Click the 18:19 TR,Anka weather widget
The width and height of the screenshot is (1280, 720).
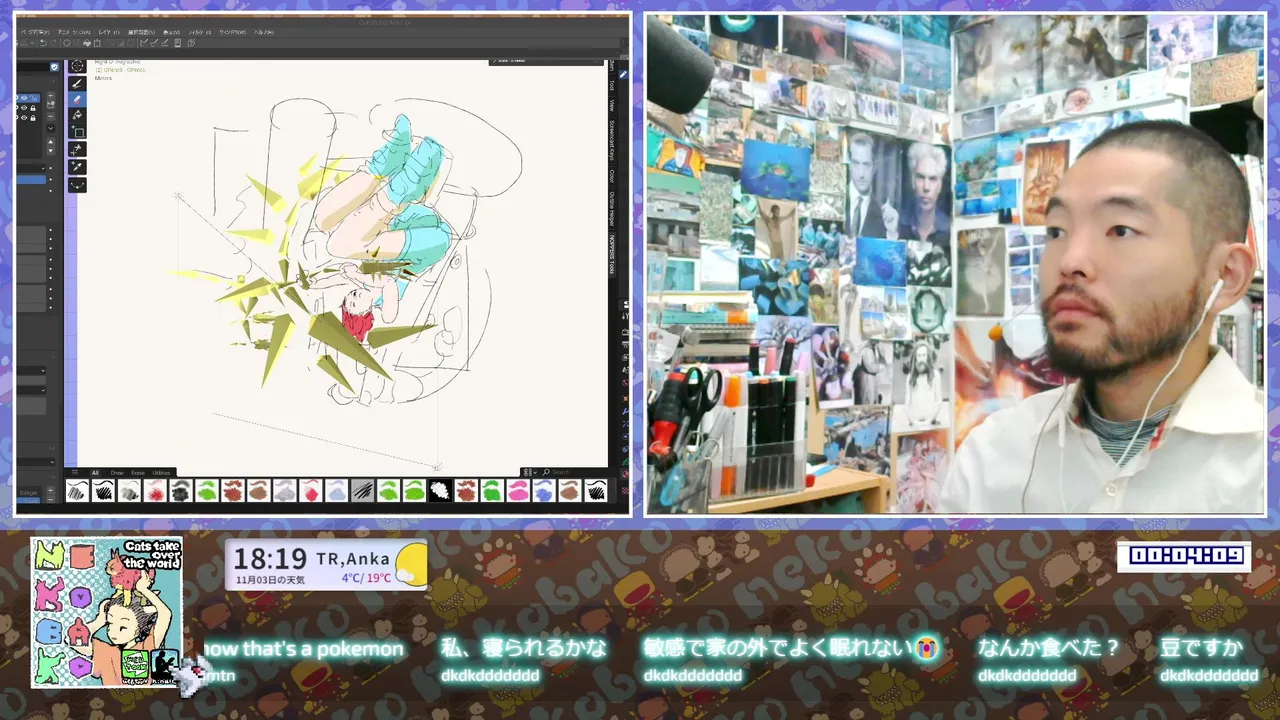pos(326,565)
